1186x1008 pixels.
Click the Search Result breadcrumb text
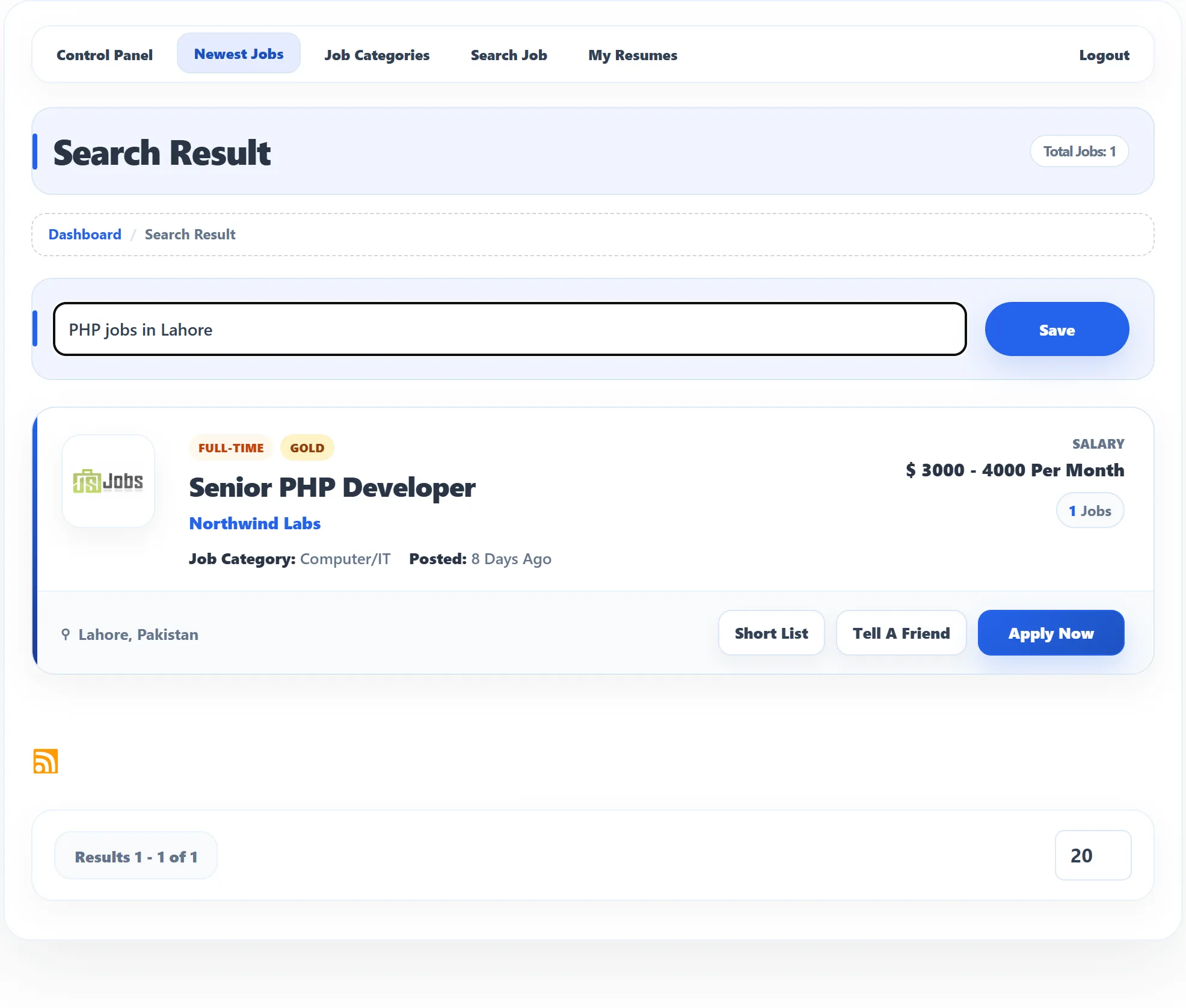[190, 235]
